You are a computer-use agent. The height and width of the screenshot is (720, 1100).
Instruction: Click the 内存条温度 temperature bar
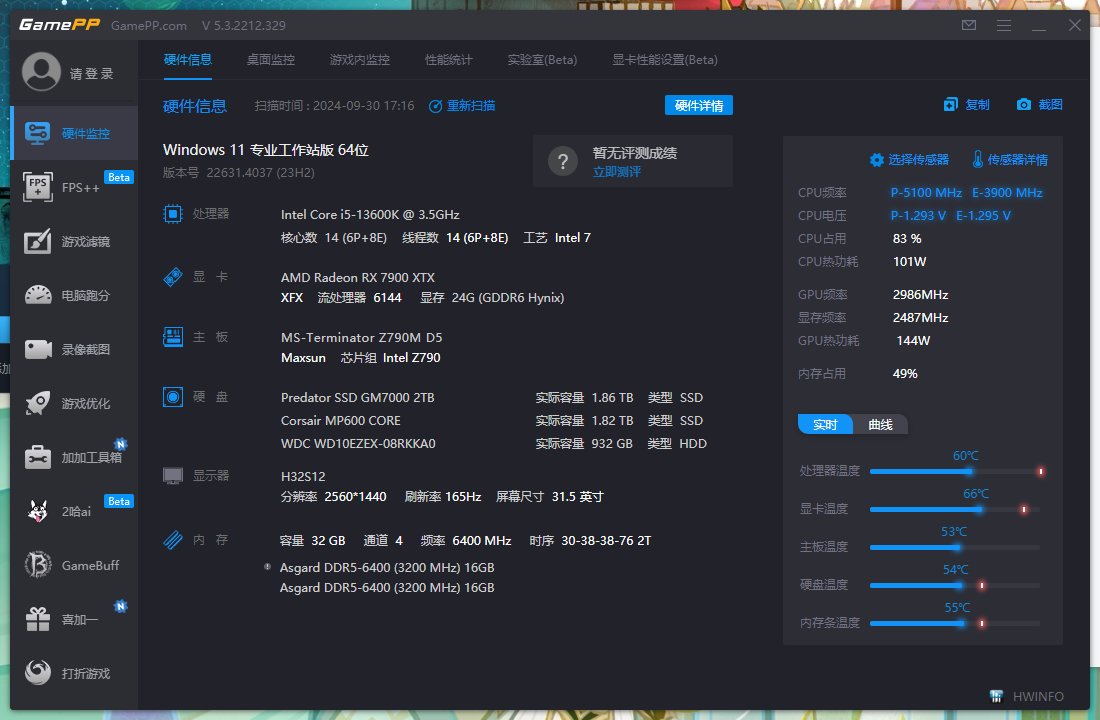pos(955,622)
